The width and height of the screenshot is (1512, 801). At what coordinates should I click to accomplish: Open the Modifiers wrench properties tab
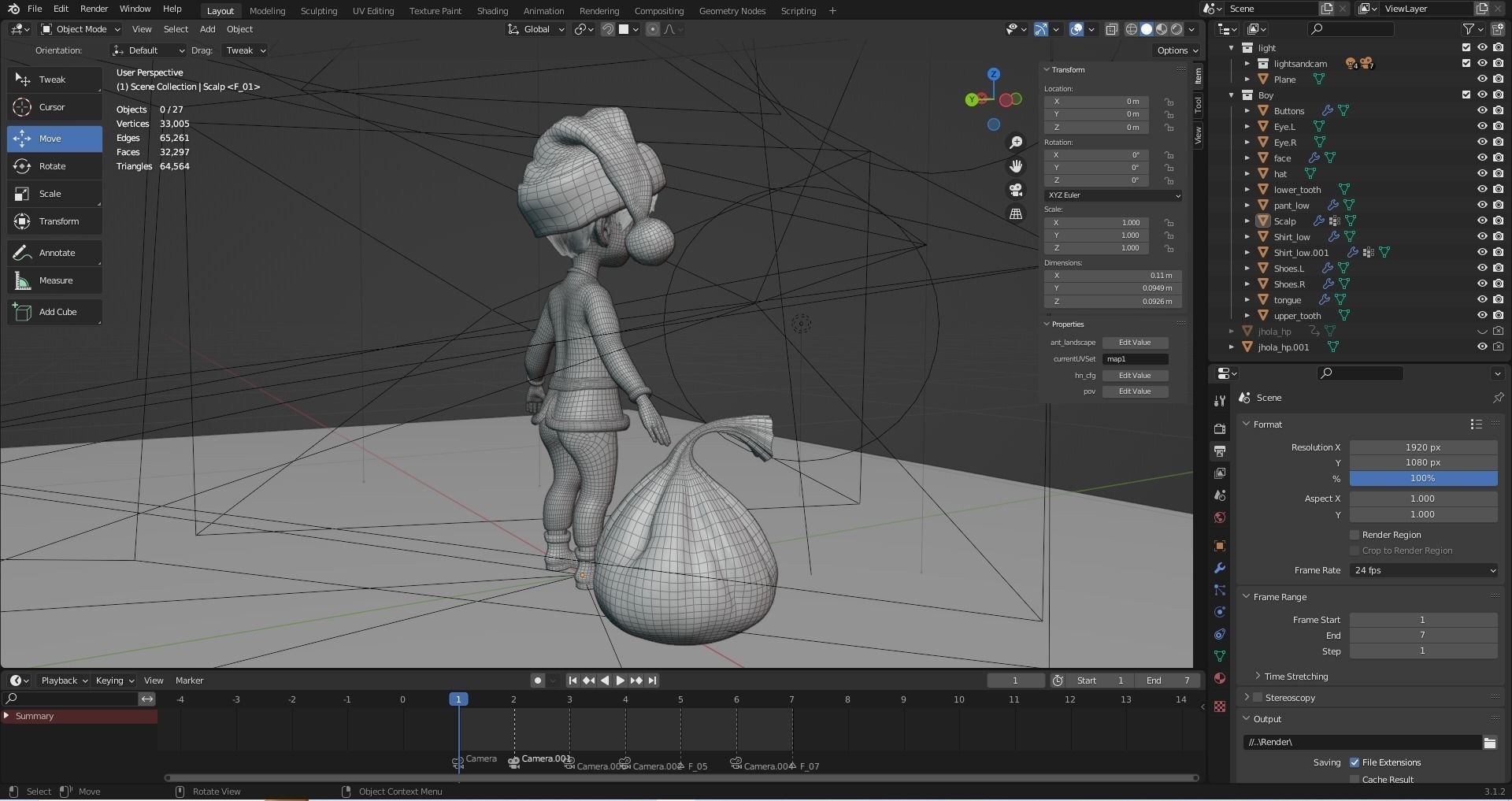[x=1220, y=568]
